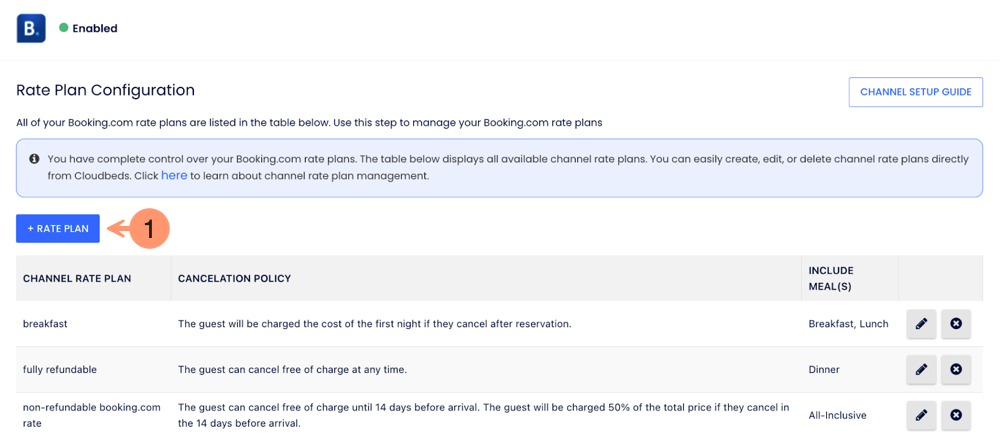This screenshot has height=443, width=1000.
Task: Open the Channel Setup Guide
Action: (915, 92)
